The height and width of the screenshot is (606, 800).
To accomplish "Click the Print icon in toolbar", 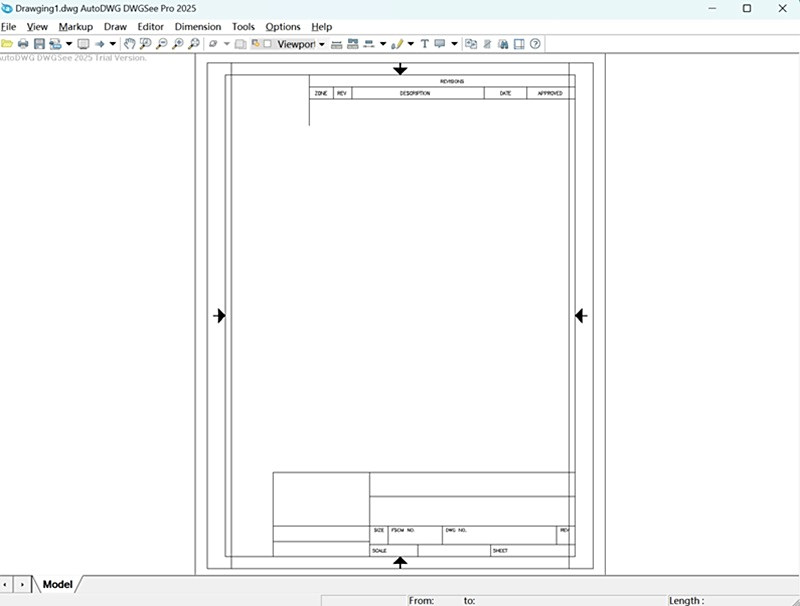I will [23, 44].
